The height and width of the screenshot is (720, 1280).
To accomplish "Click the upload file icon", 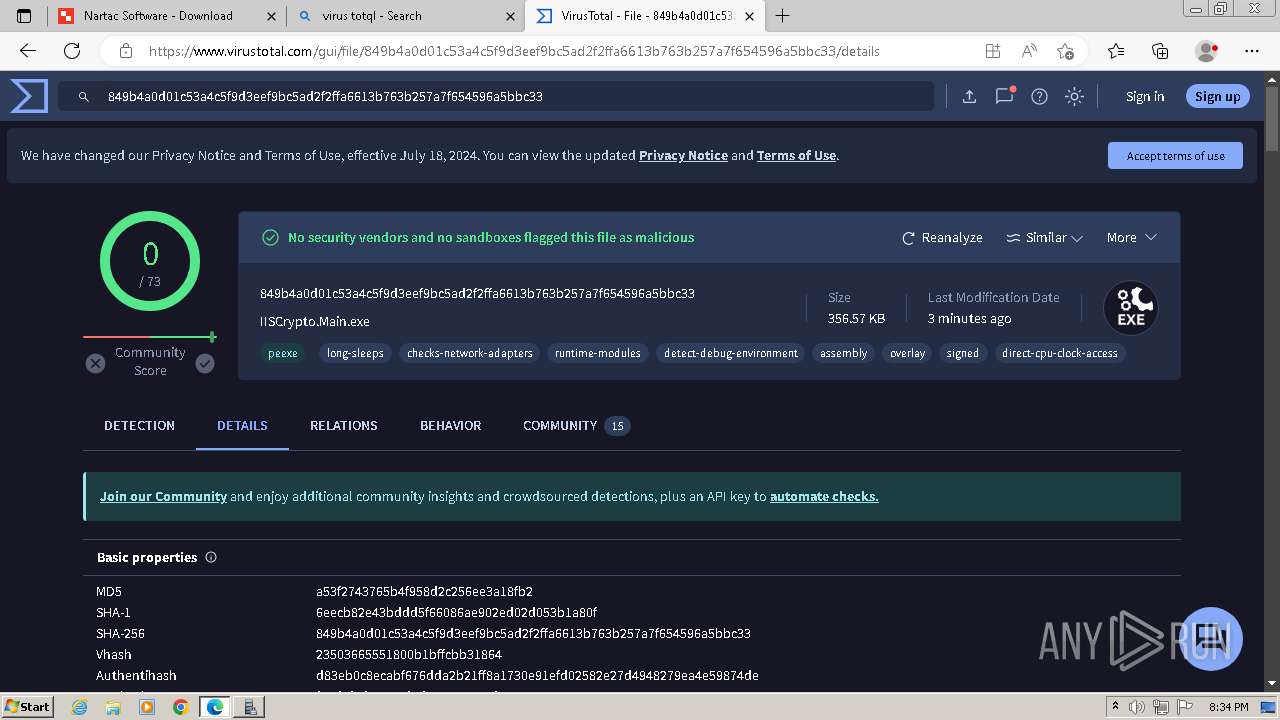I will [x=969, y=96].
